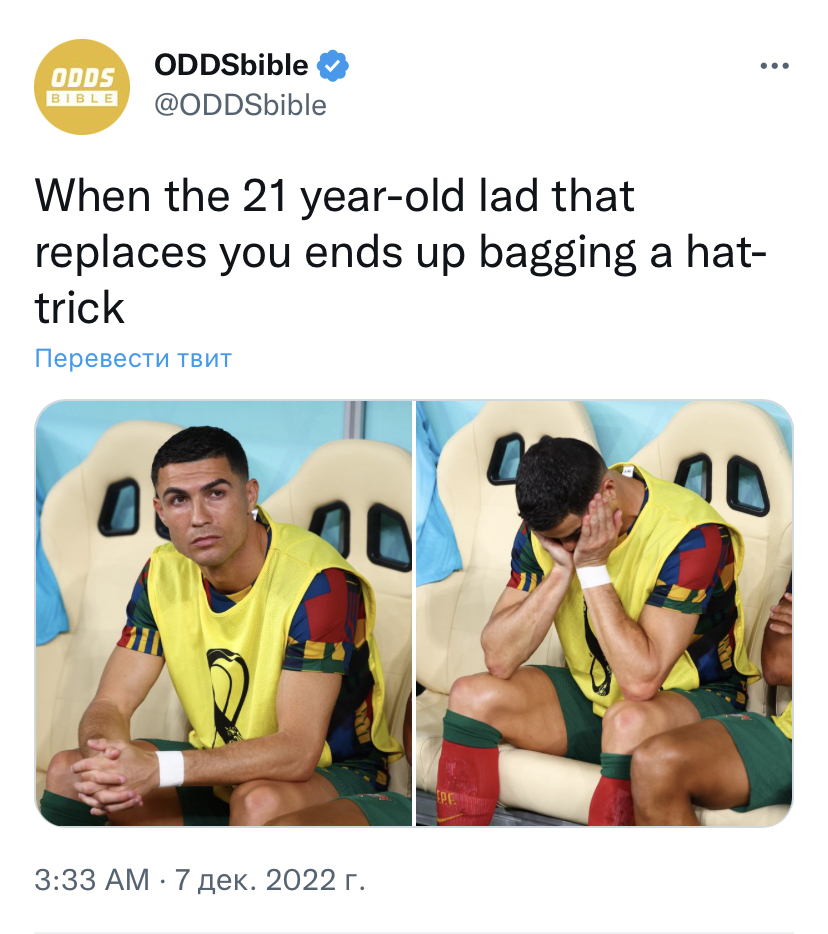Open the right photo with face in hands
This screenshot has height=934, width=828.
(x=605, y=613)
